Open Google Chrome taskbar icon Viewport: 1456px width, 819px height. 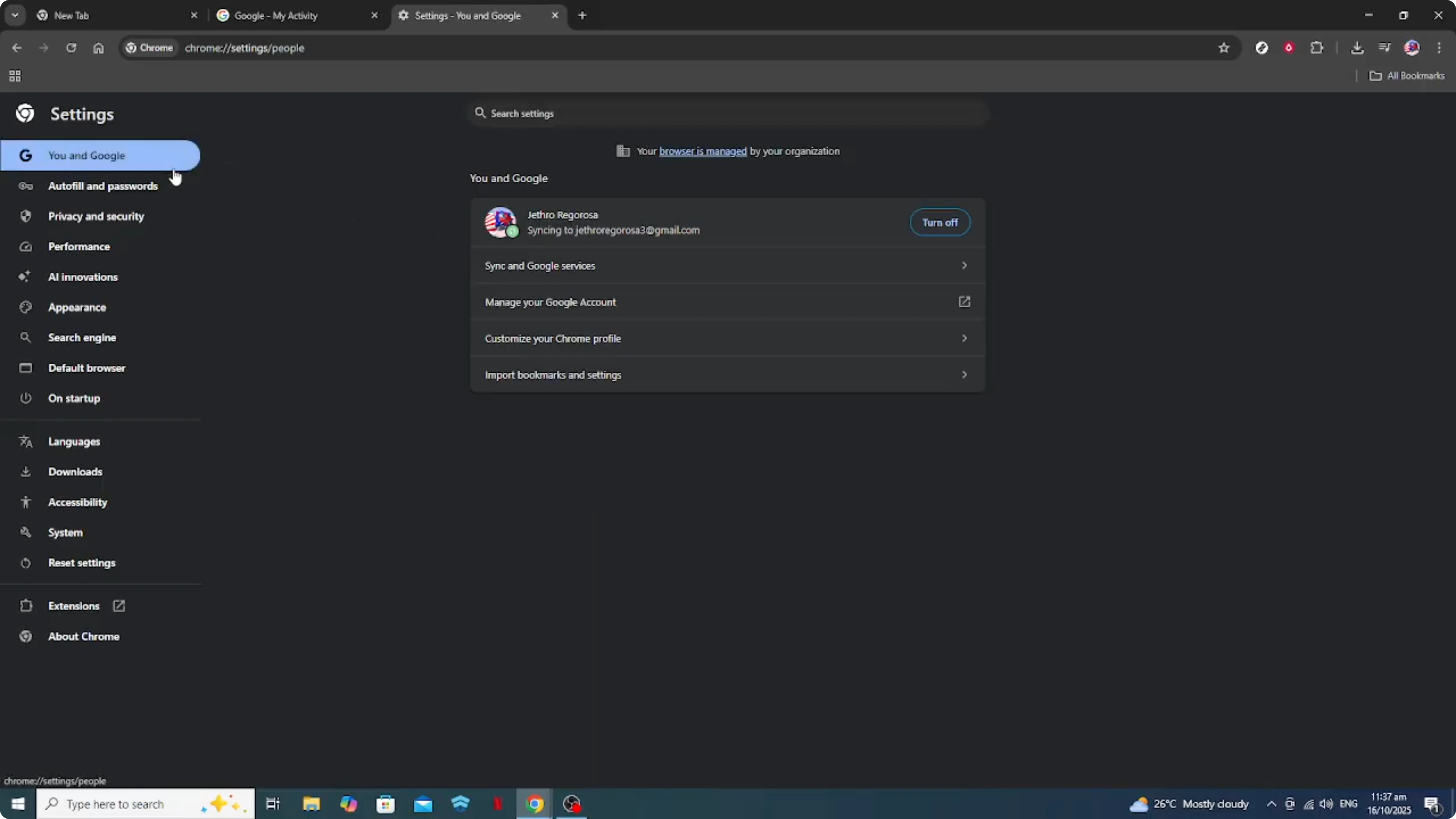[535, 804]
